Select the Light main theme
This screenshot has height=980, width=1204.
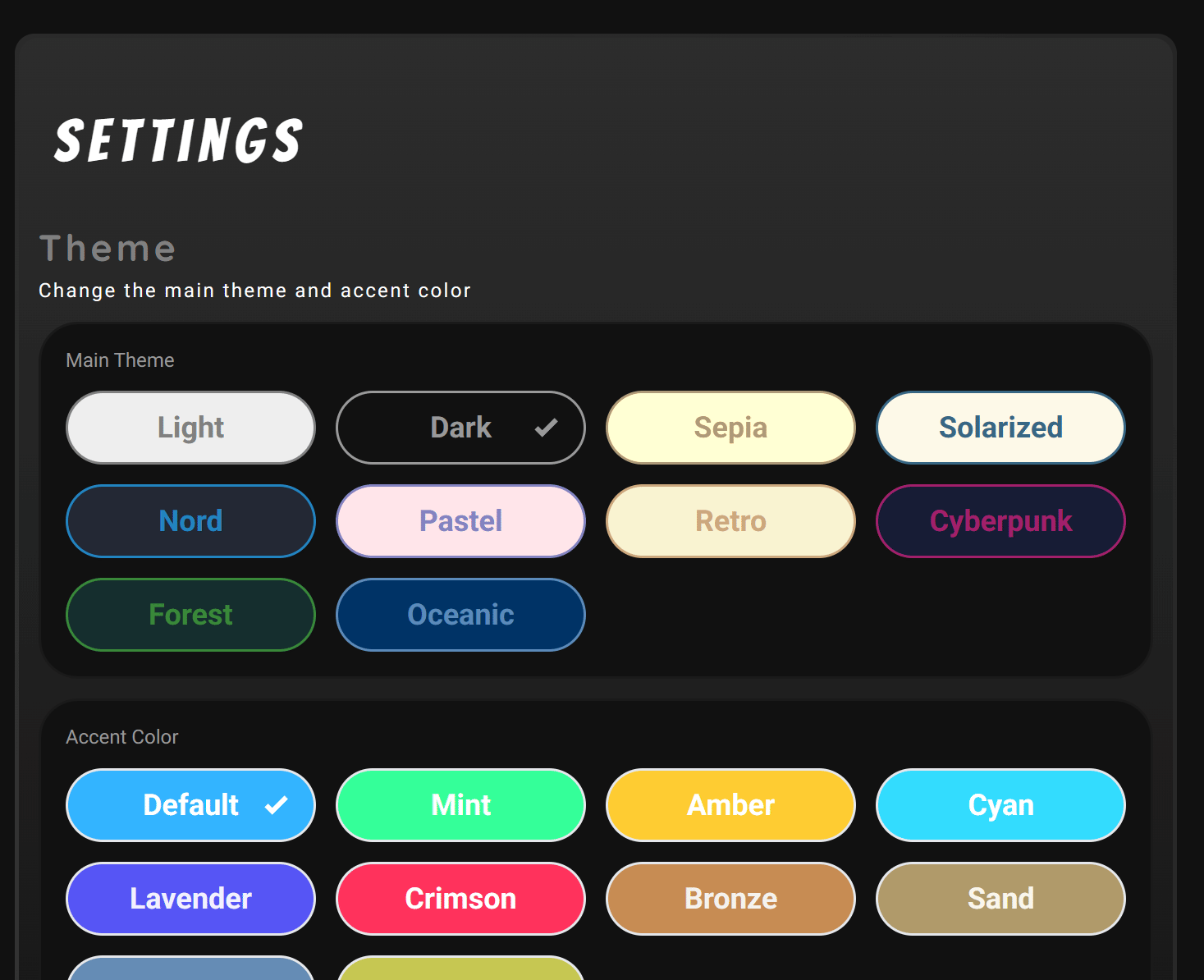190,428
